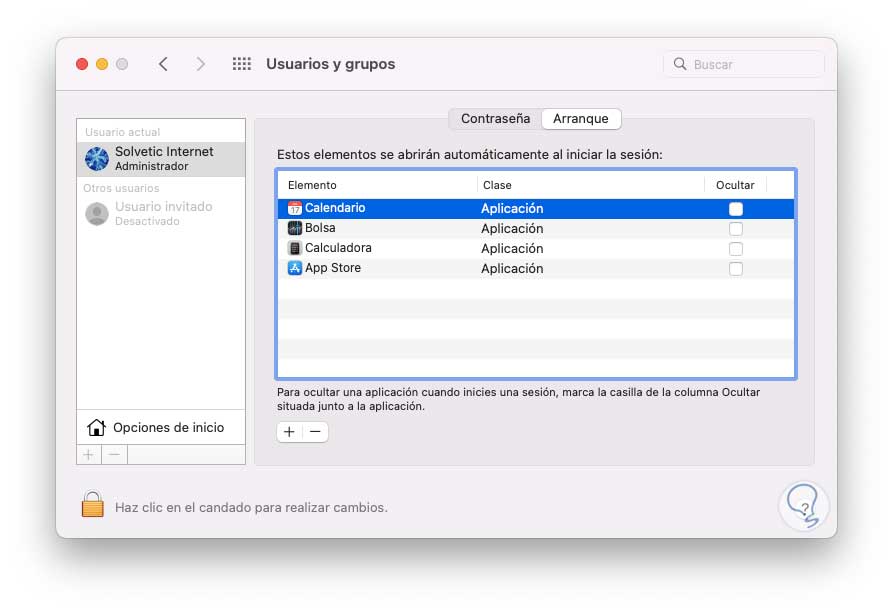This screenshot has width=893, height=612.
Task: Click the Calendario app icon
Action: pos(294,208)
